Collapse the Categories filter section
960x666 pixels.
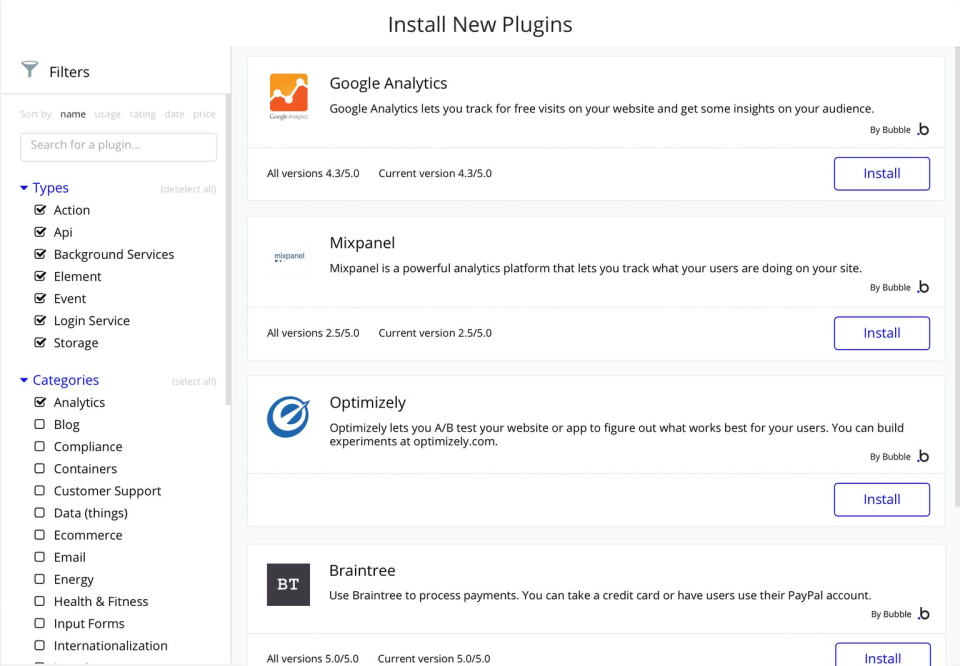click(x=24, y=380)
